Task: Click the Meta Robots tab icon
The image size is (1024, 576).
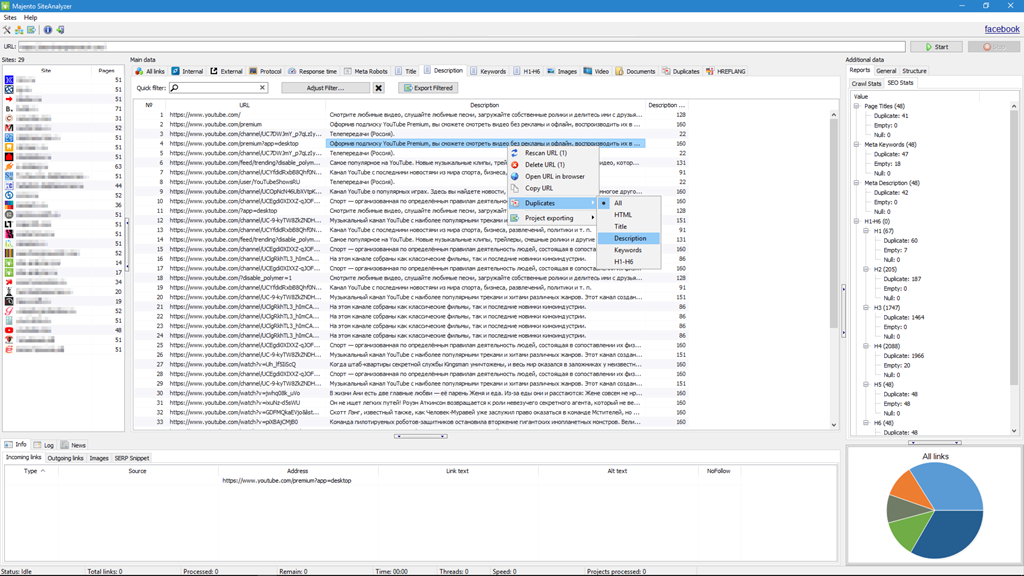Action: 347,71
